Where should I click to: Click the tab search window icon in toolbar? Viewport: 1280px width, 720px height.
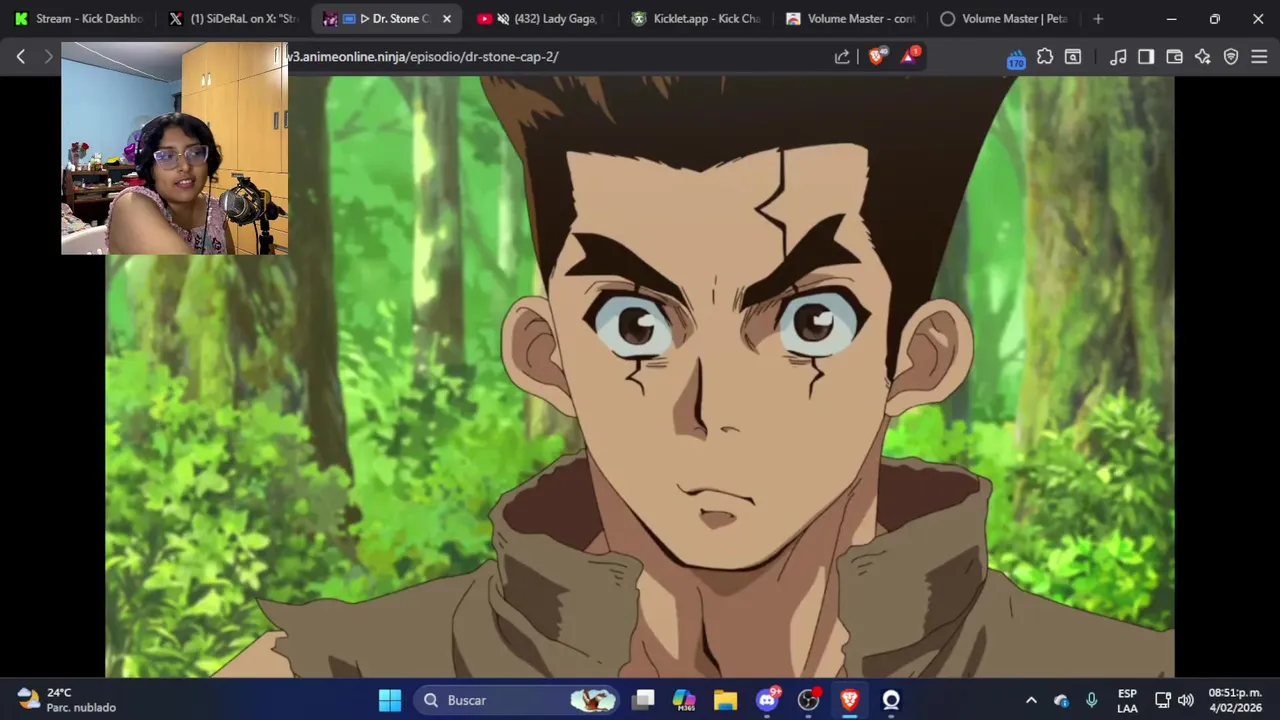point(1073,57)
